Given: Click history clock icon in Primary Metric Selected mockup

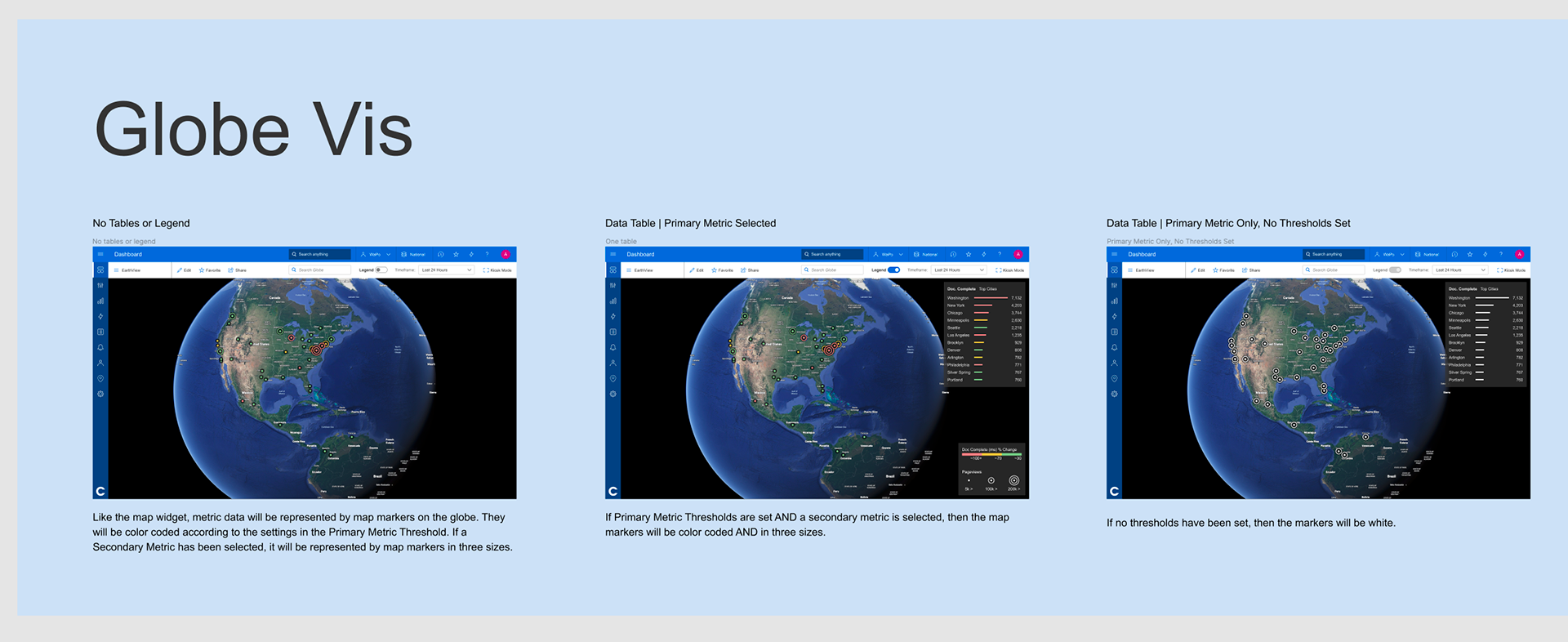Looking at the screenshot, I should 953,254.
